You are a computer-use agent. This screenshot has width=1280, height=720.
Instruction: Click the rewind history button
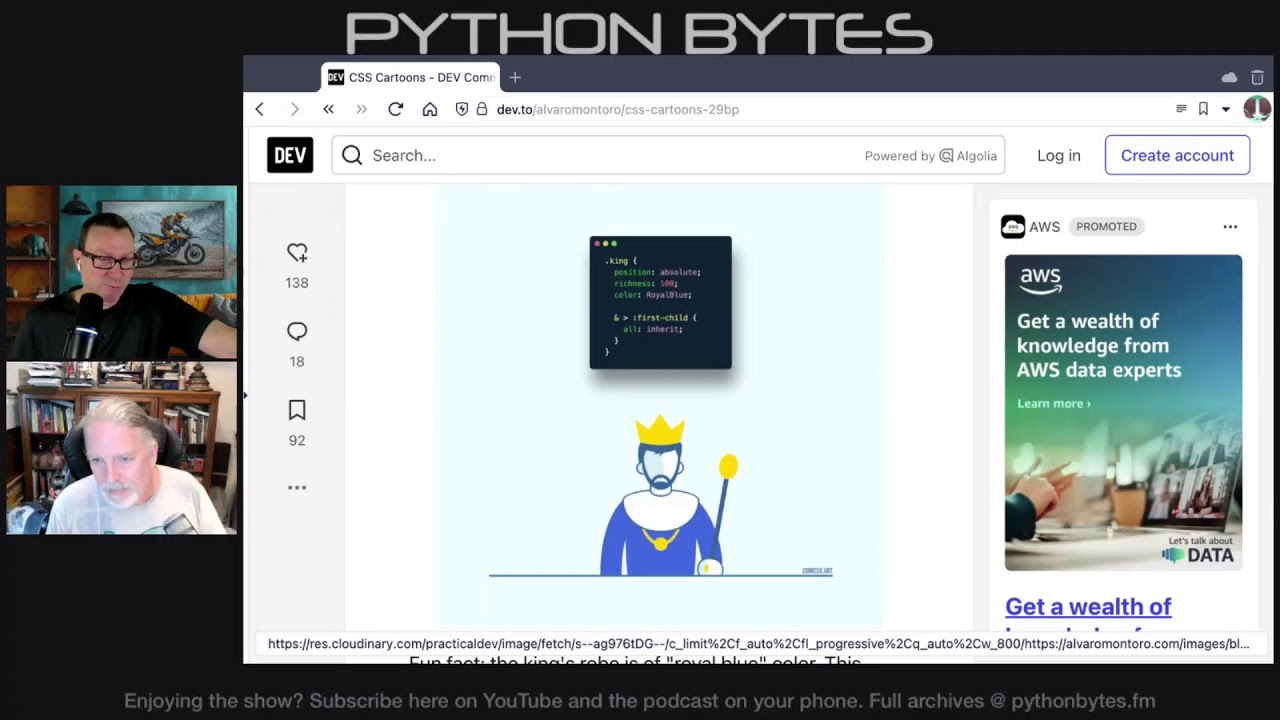pos(328,109)
